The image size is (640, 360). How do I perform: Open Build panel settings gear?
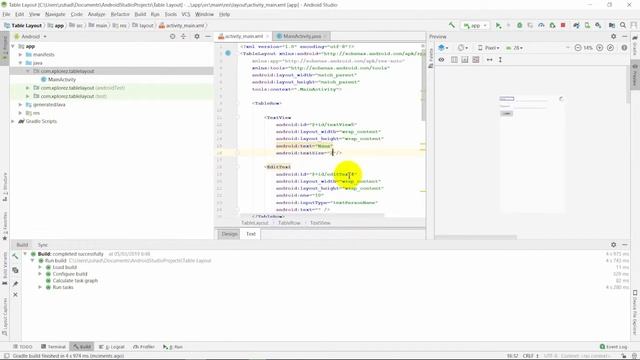pyautogui.click(x=613, y=244)
